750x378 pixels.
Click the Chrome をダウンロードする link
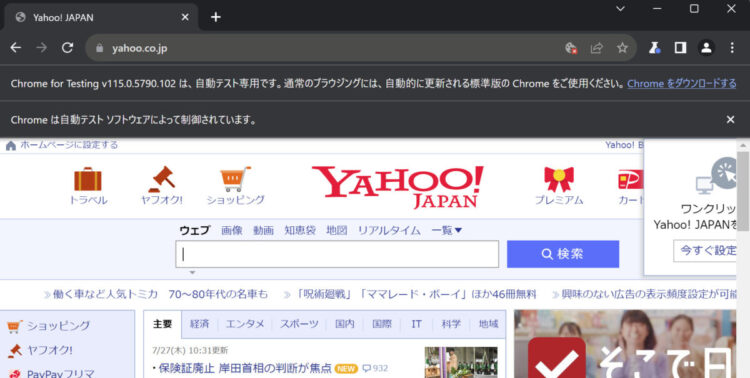[682, 83]
